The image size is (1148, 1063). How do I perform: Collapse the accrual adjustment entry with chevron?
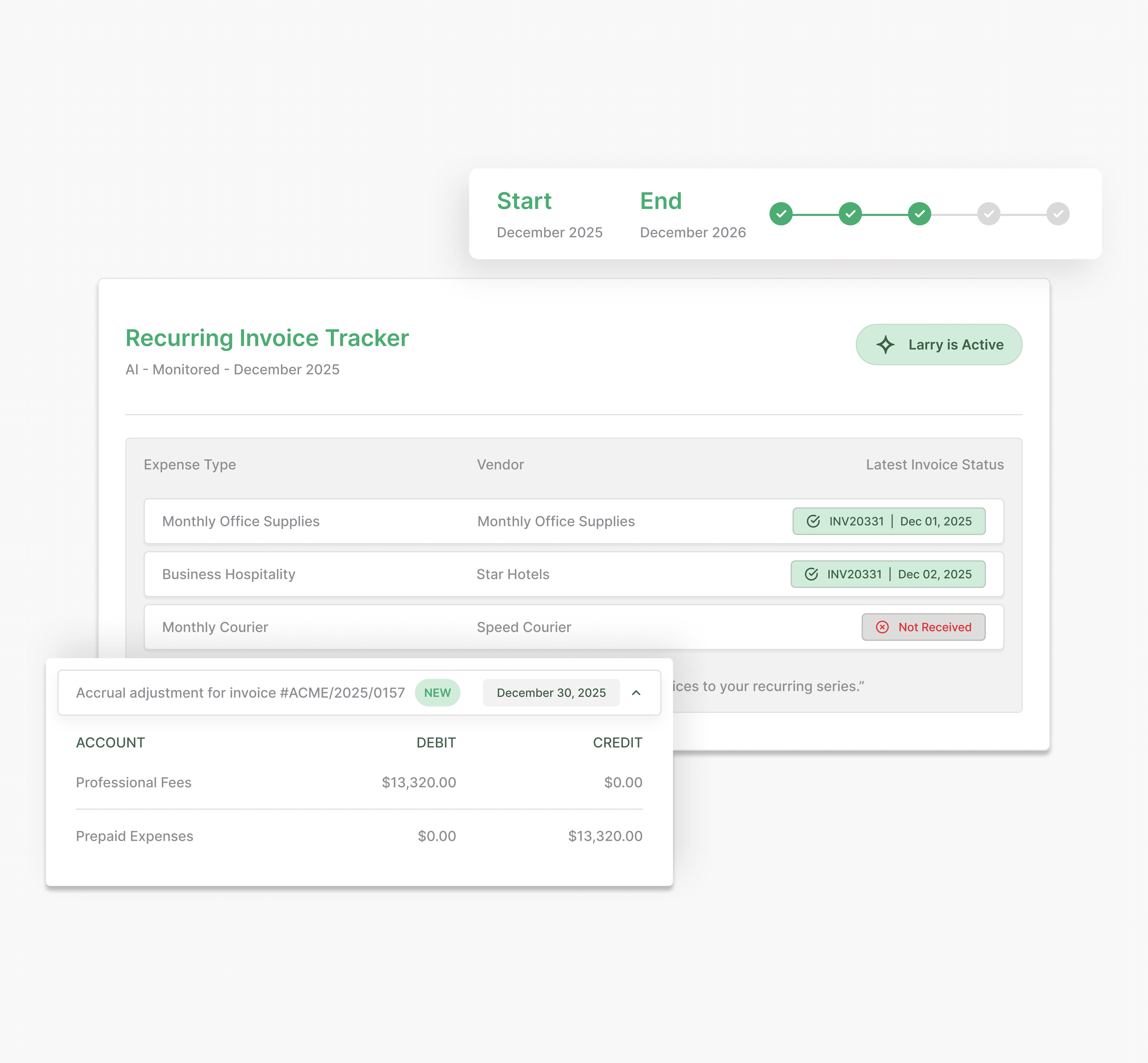pyautogui.click(x=636, y=693)
